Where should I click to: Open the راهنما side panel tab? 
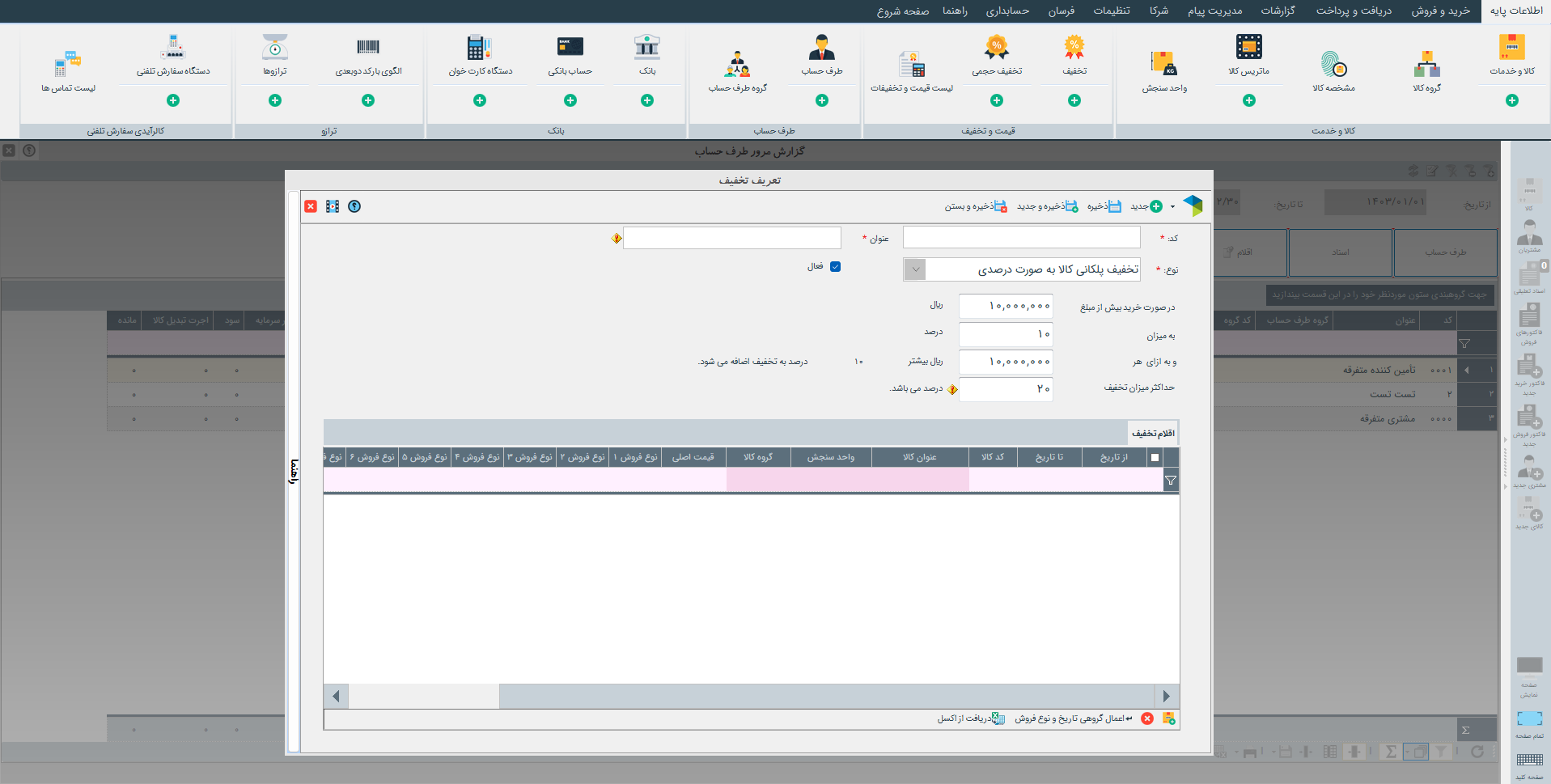click(295, 472)
